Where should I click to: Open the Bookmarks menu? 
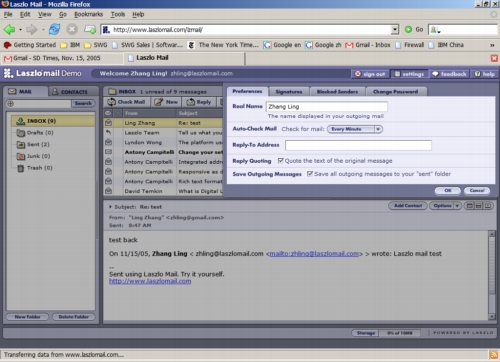(x=88, y=14)
